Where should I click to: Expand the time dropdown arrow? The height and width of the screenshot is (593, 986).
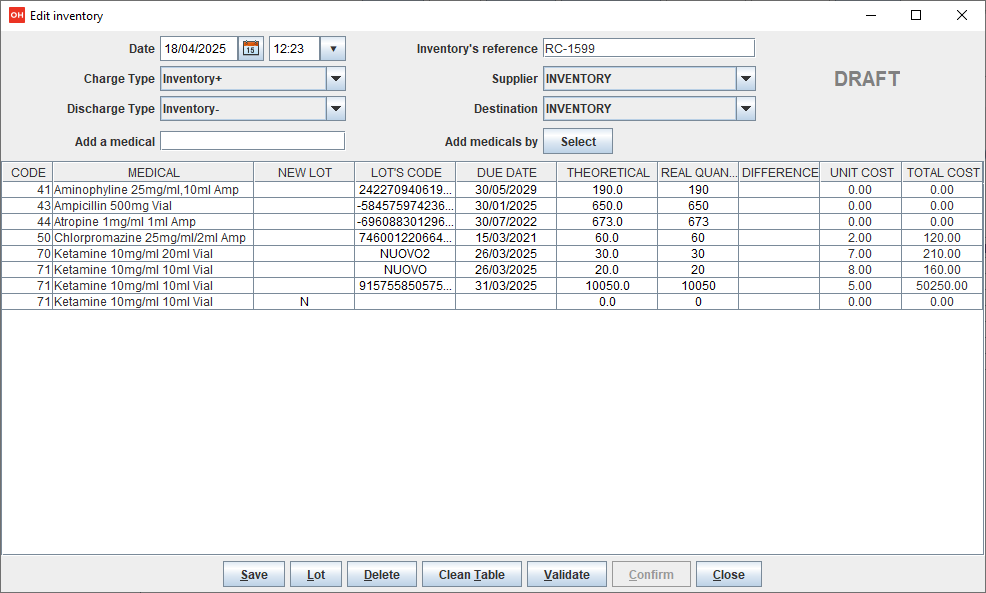tap(333, 48)
